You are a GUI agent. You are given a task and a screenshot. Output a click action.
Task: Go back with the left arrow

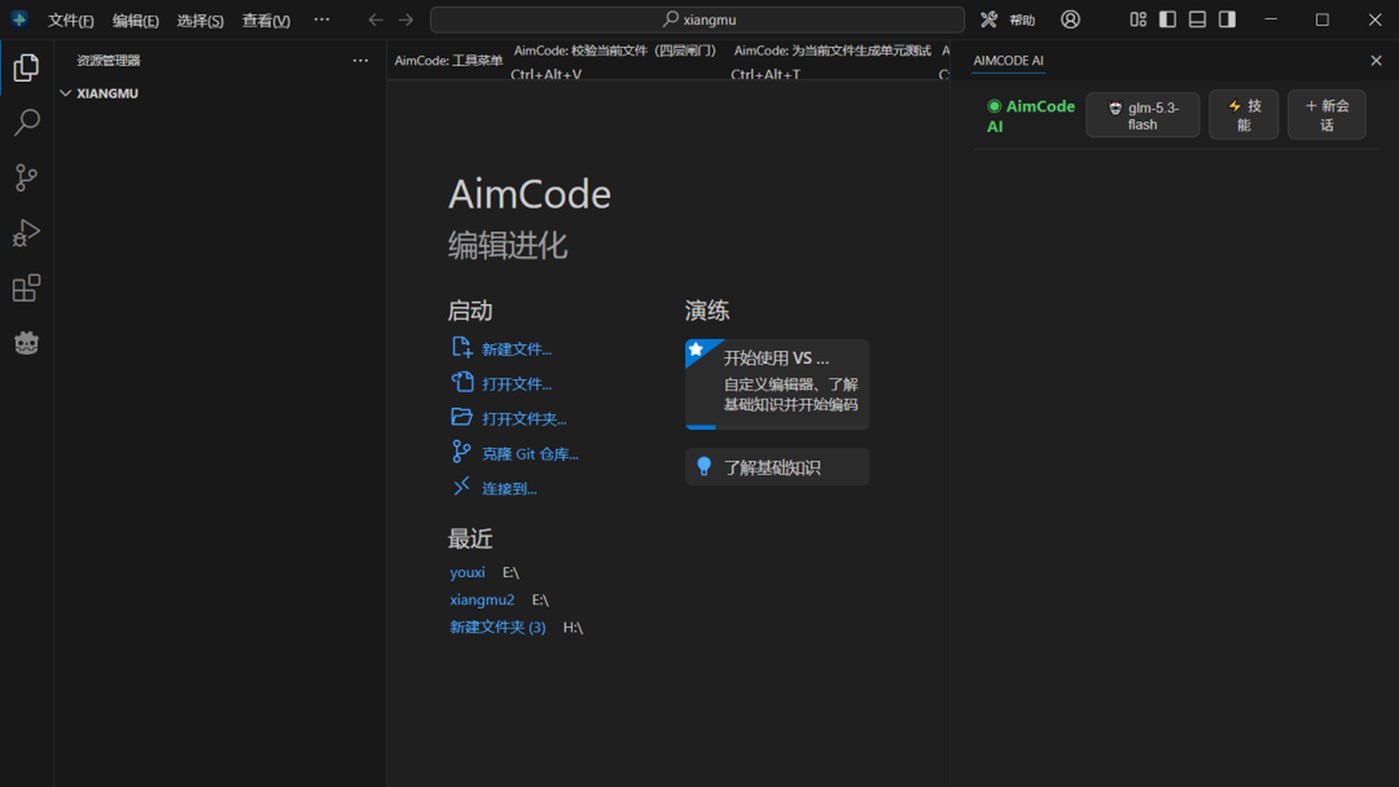[375, 19]
